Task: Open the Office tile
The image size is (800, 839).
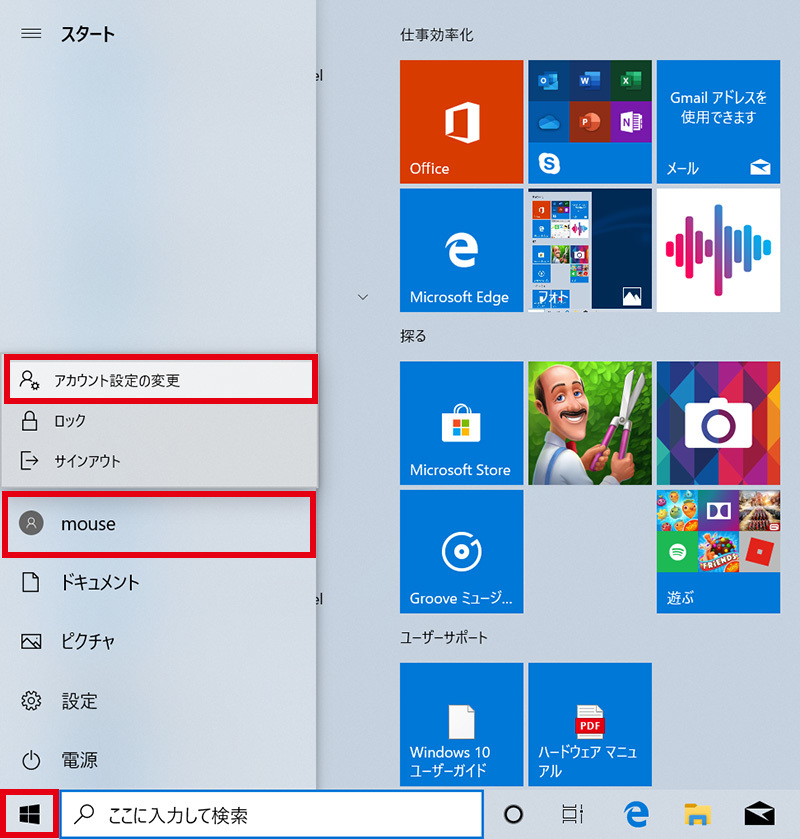Action: pos(461,121)
